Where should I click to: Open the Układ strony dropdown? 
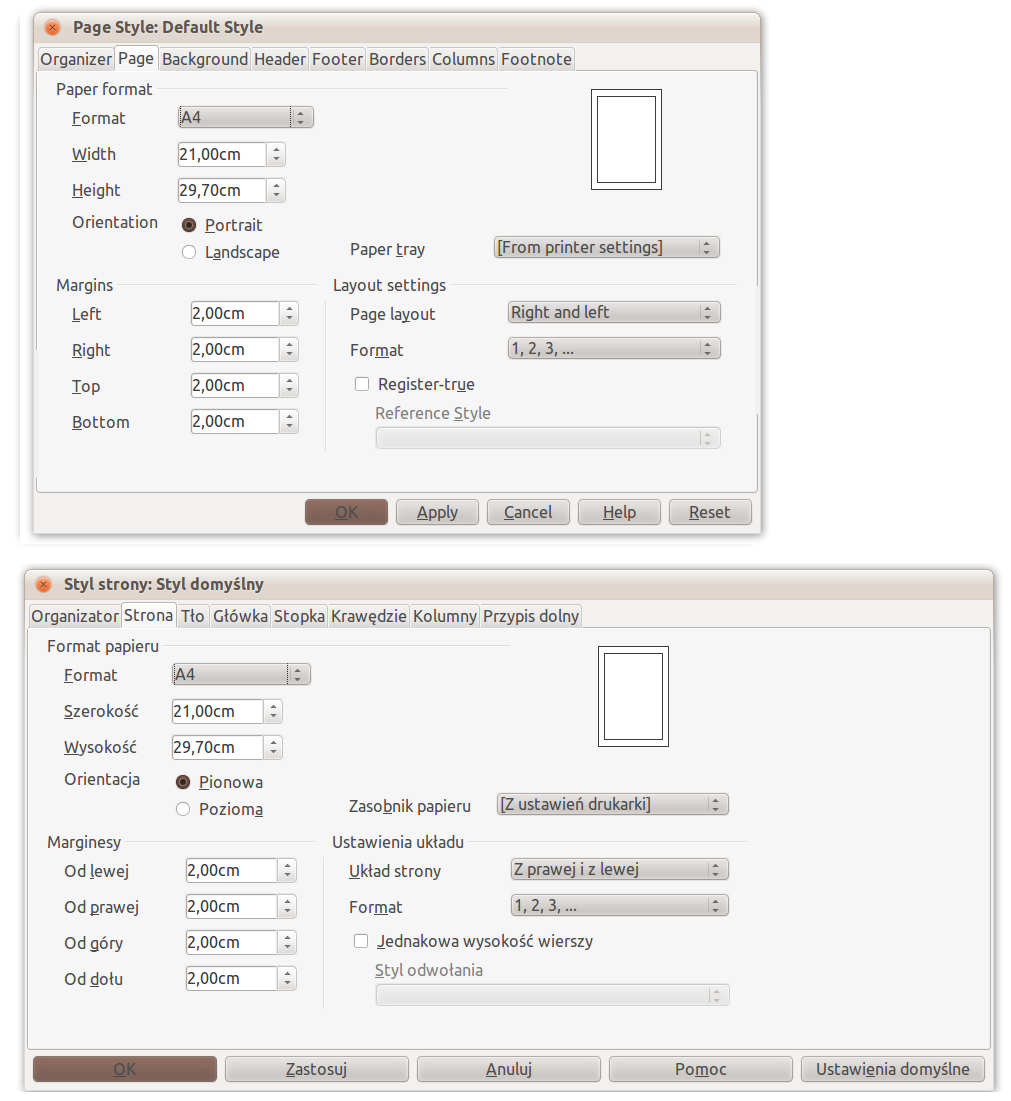[x=619, y=869]
